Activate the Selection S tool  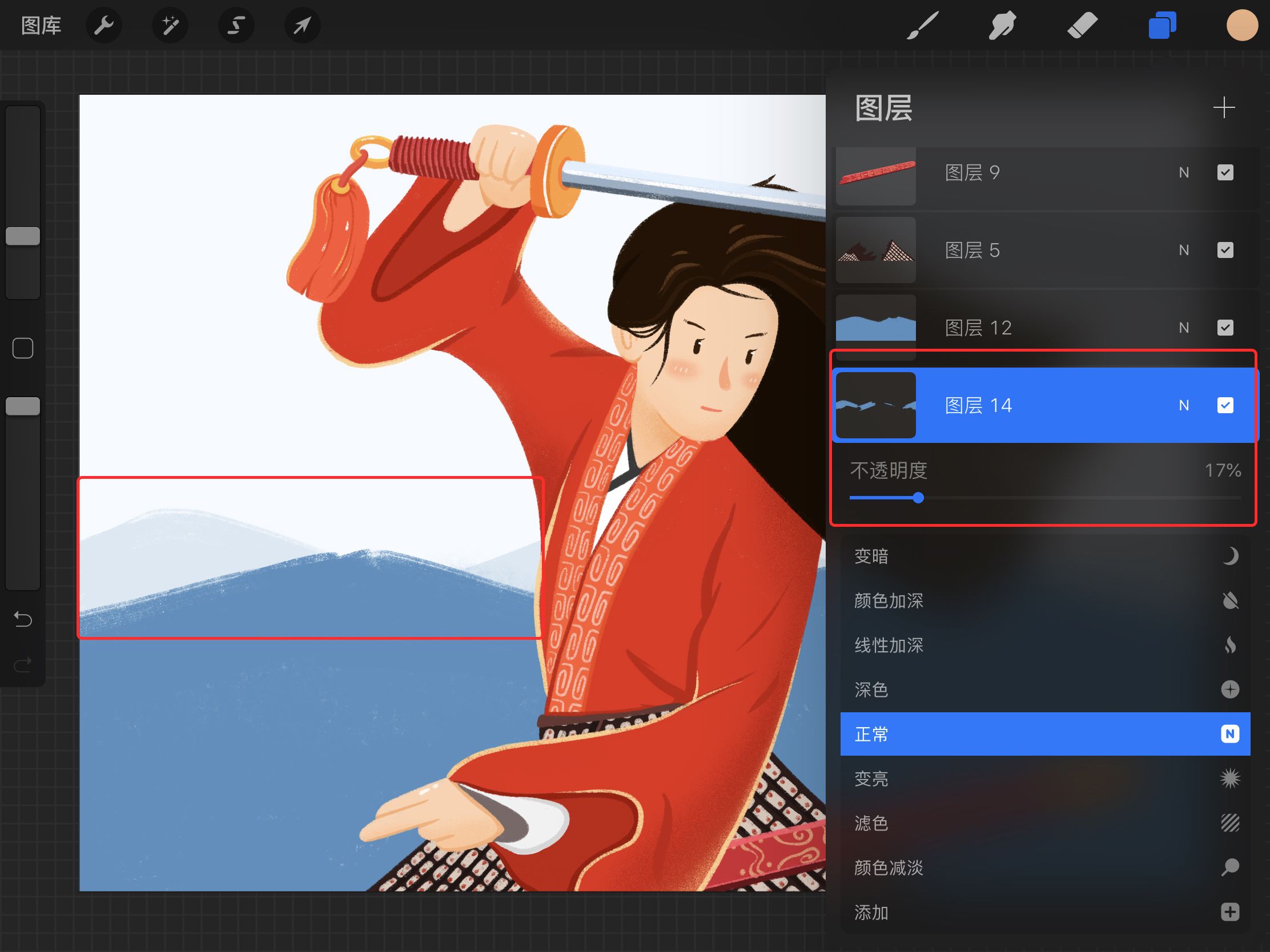pos(236,25)
